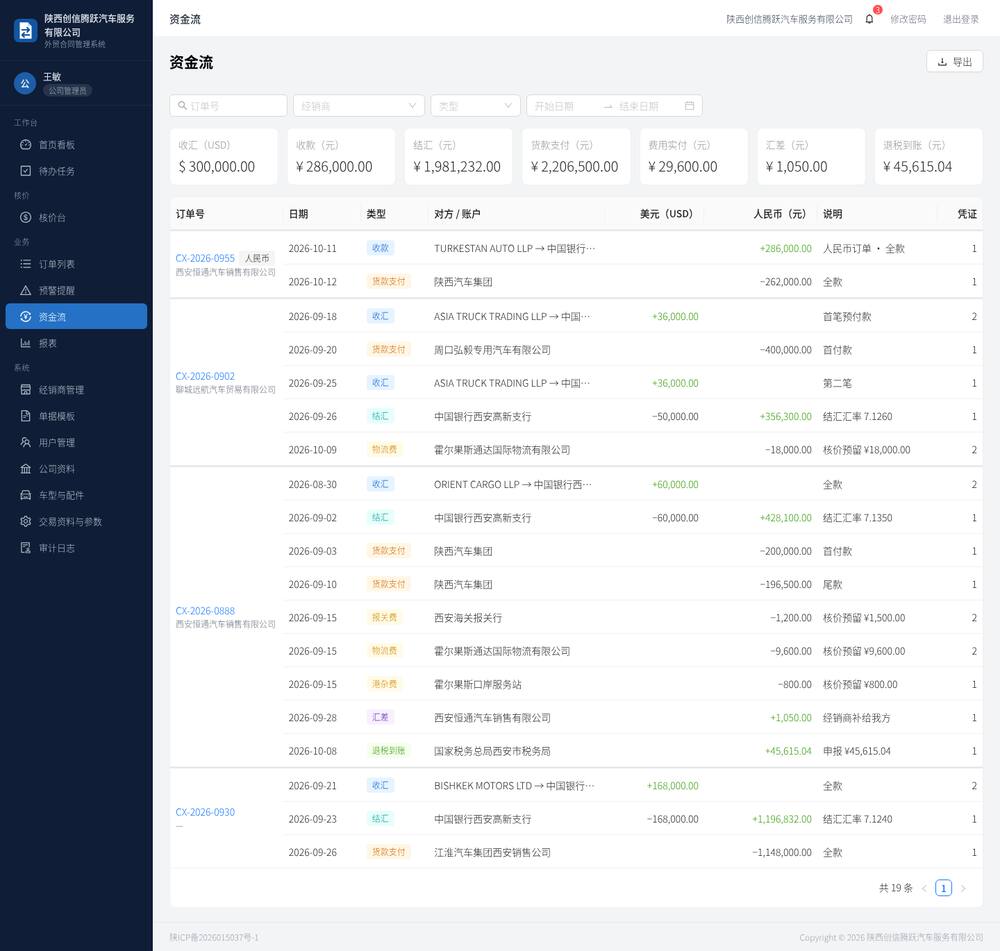Click the next page arrow
Image resolution: width=1000 pixels, height=951 pixels.
point(963,888)
